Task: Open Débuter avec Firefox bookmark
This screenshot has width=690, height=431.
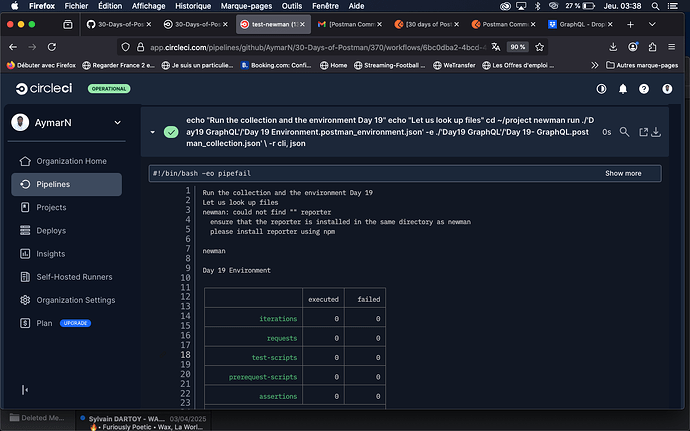Action: pos(41,65)
